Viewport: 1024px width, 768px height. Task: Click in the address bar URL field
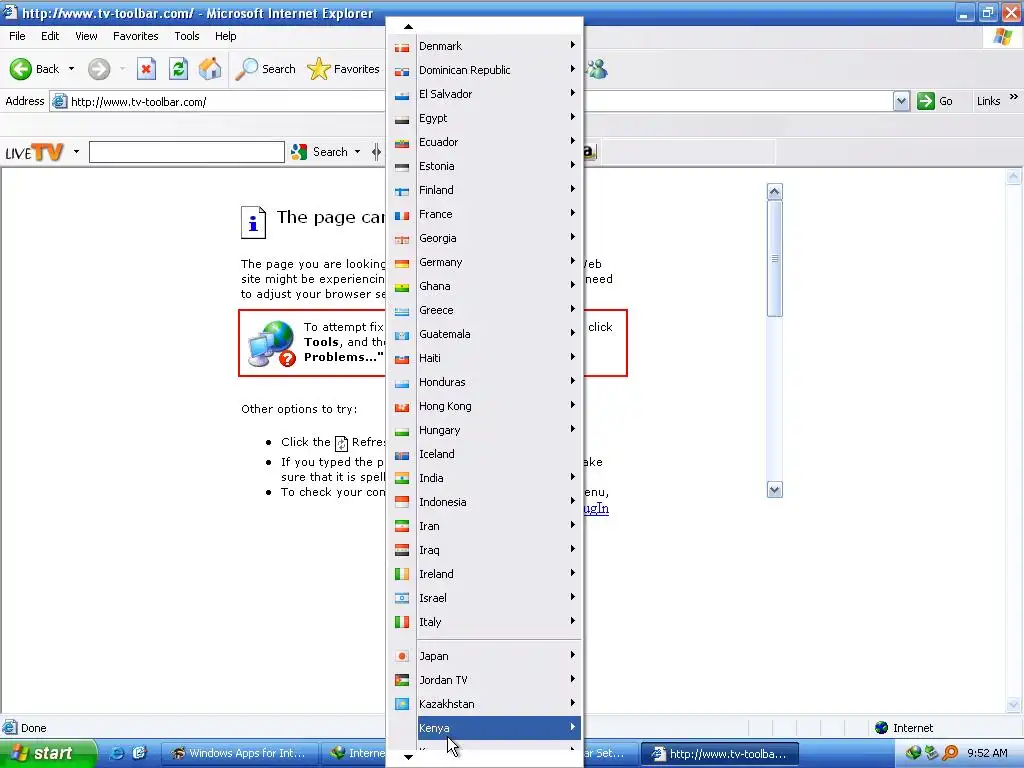tap(470, 102)
